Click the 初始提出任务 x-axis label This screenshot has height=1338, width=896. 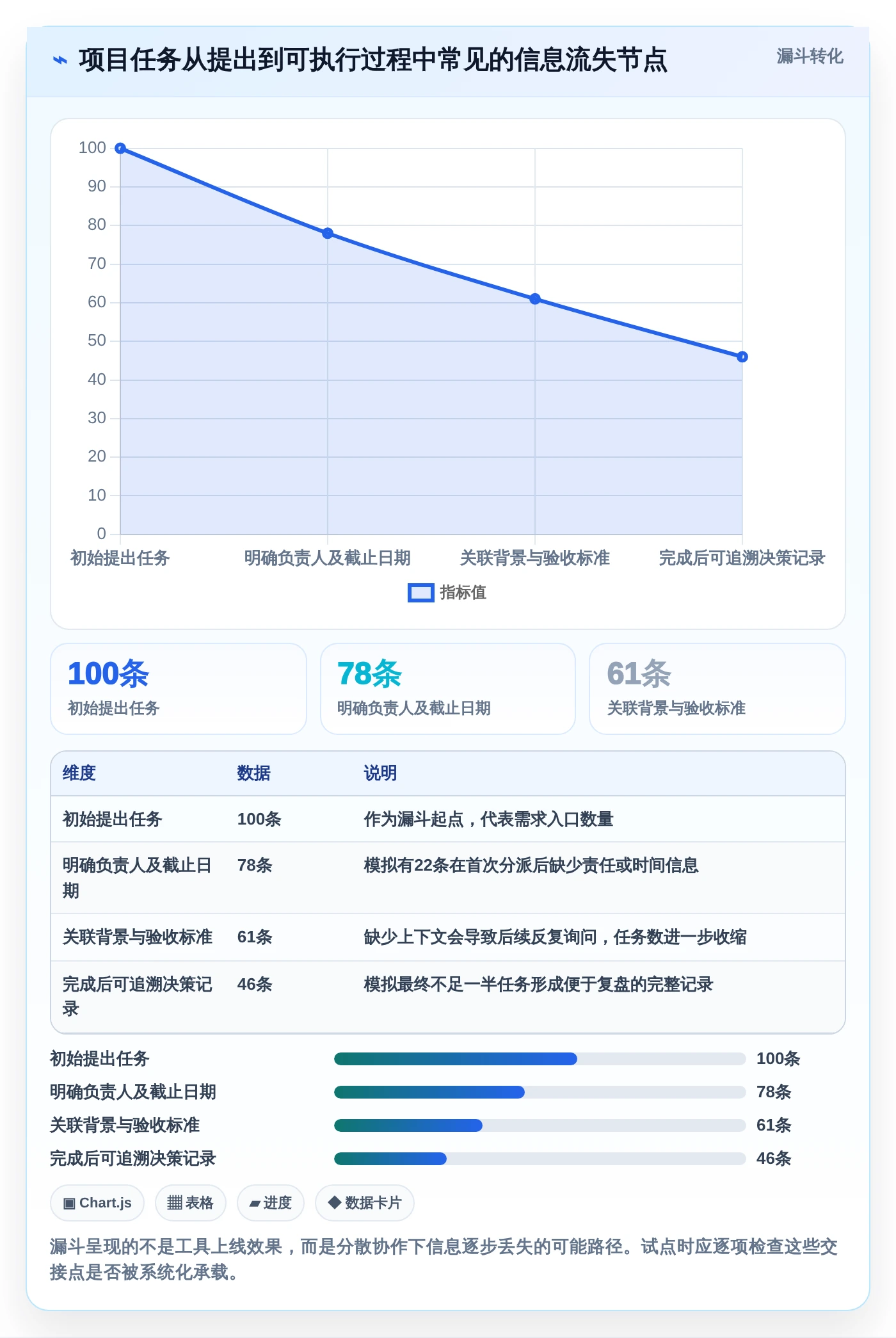coord(120,558)
